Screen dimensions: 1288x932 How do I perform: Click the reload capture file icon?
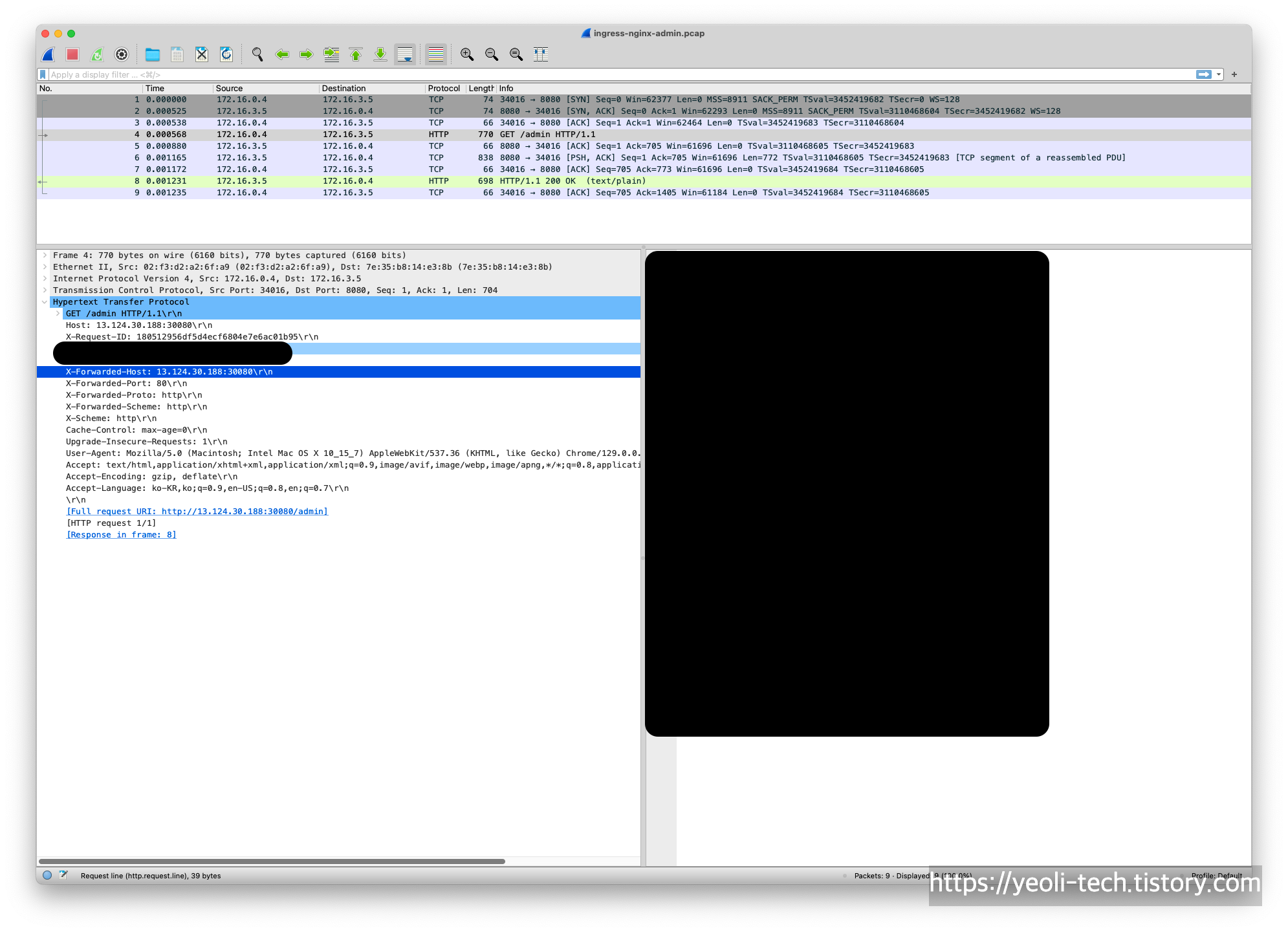click(x=226, y=55)
